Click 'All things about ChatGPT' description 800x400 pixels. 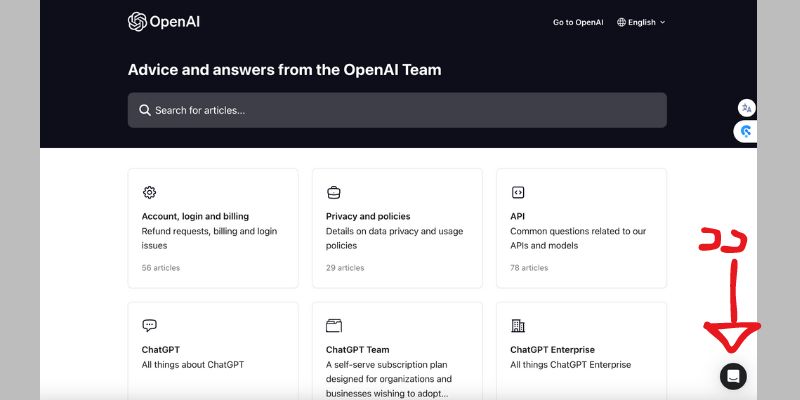point(193,365)
